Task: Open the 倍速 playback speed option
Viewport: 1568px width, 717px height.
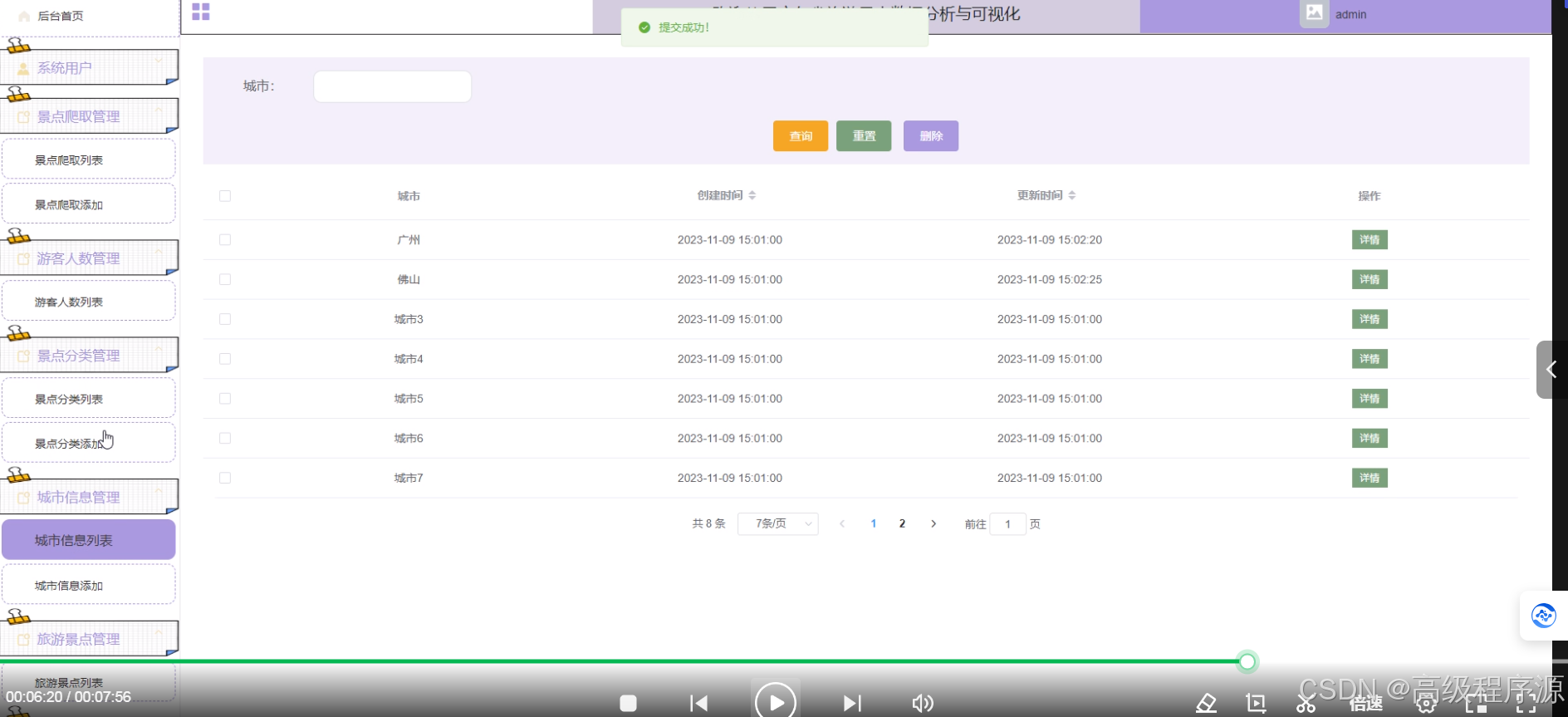Action: pos(1365,704)
